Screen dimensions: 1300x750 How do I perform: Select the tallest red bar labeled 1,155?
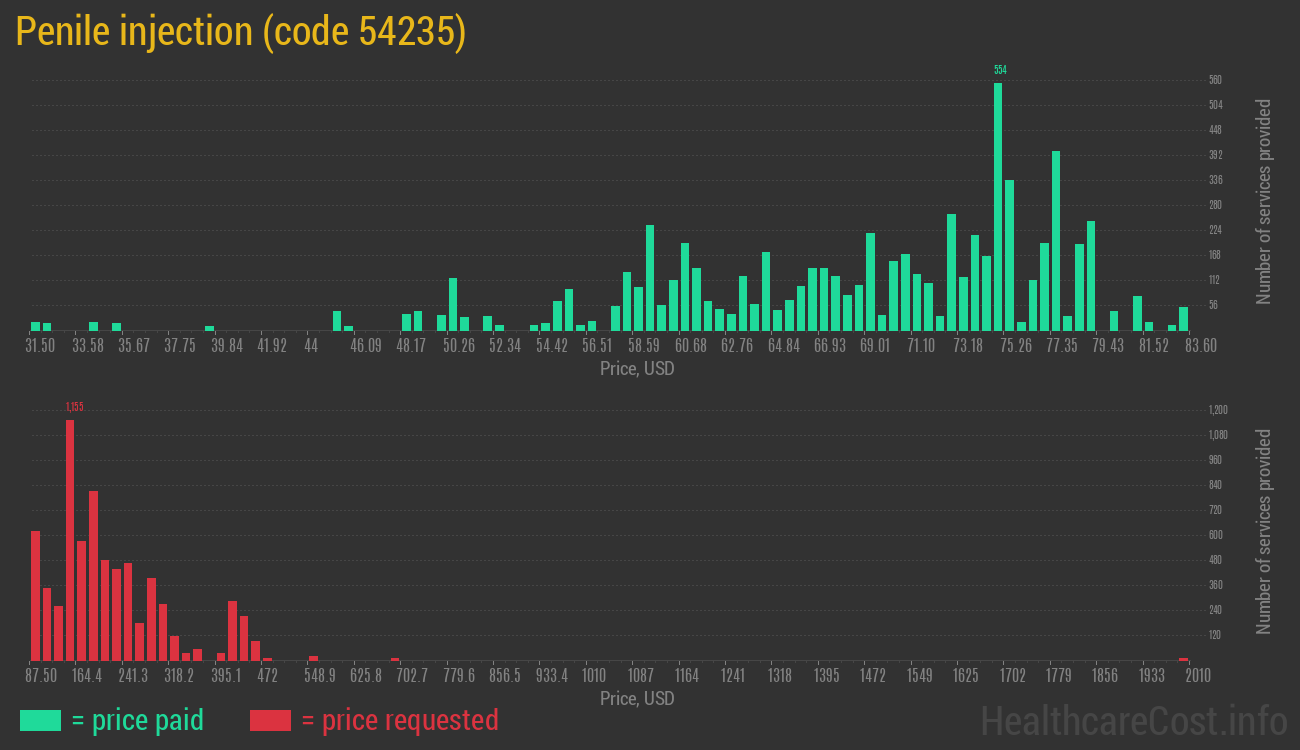click(70, 540)
